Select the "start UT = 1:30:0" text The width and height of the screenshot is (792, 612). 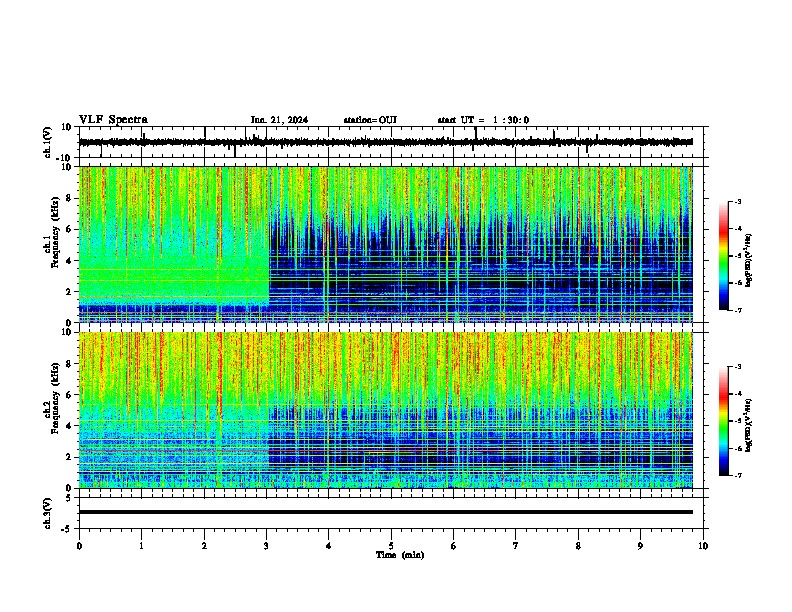point(483,120)
